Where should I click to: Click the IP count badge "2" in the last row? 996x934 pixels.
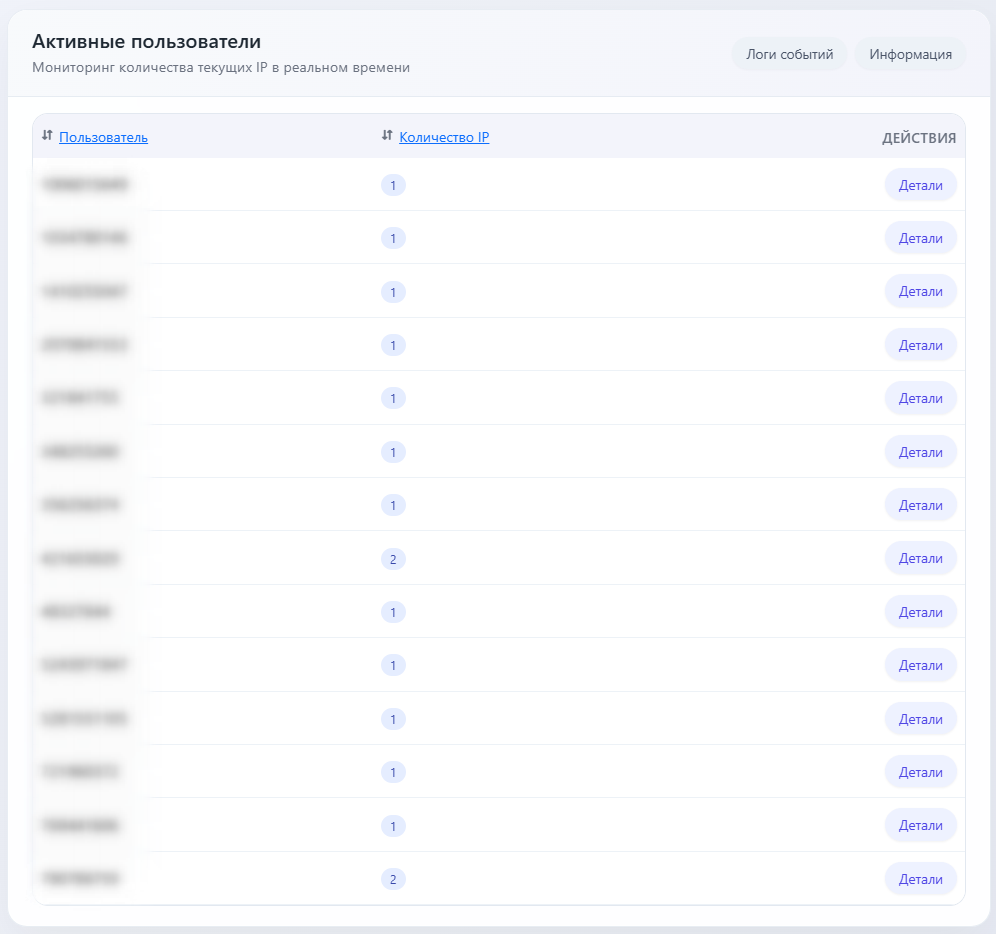click(393, 879)
